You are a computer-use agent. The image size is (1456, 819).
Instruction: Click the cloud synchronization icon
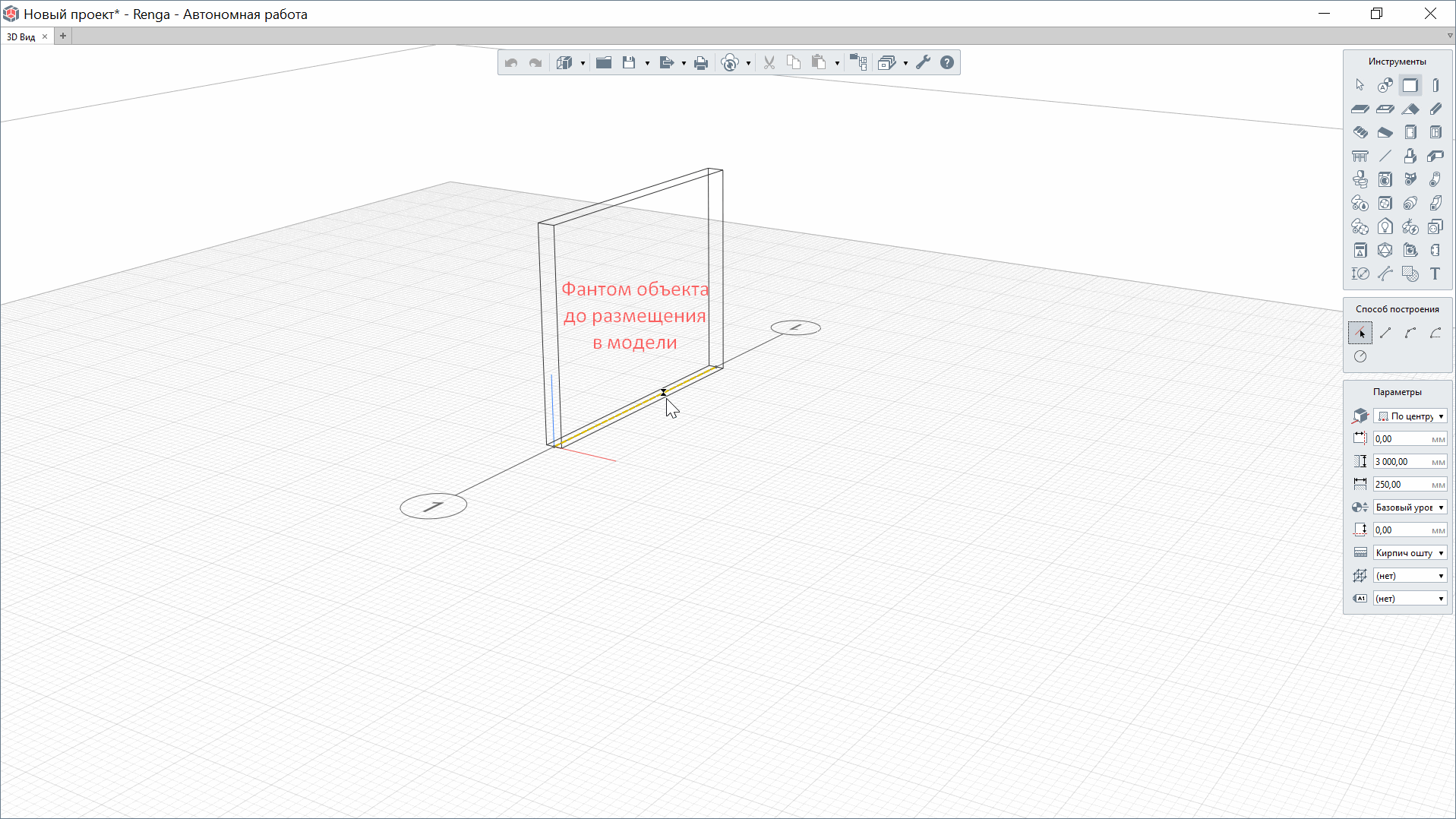click(730, 63)
